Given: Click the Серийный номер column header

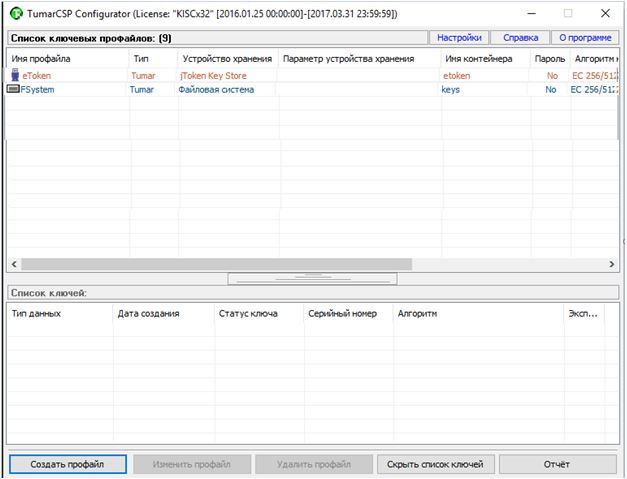Looking at the screenshot, I should [342, 313].
